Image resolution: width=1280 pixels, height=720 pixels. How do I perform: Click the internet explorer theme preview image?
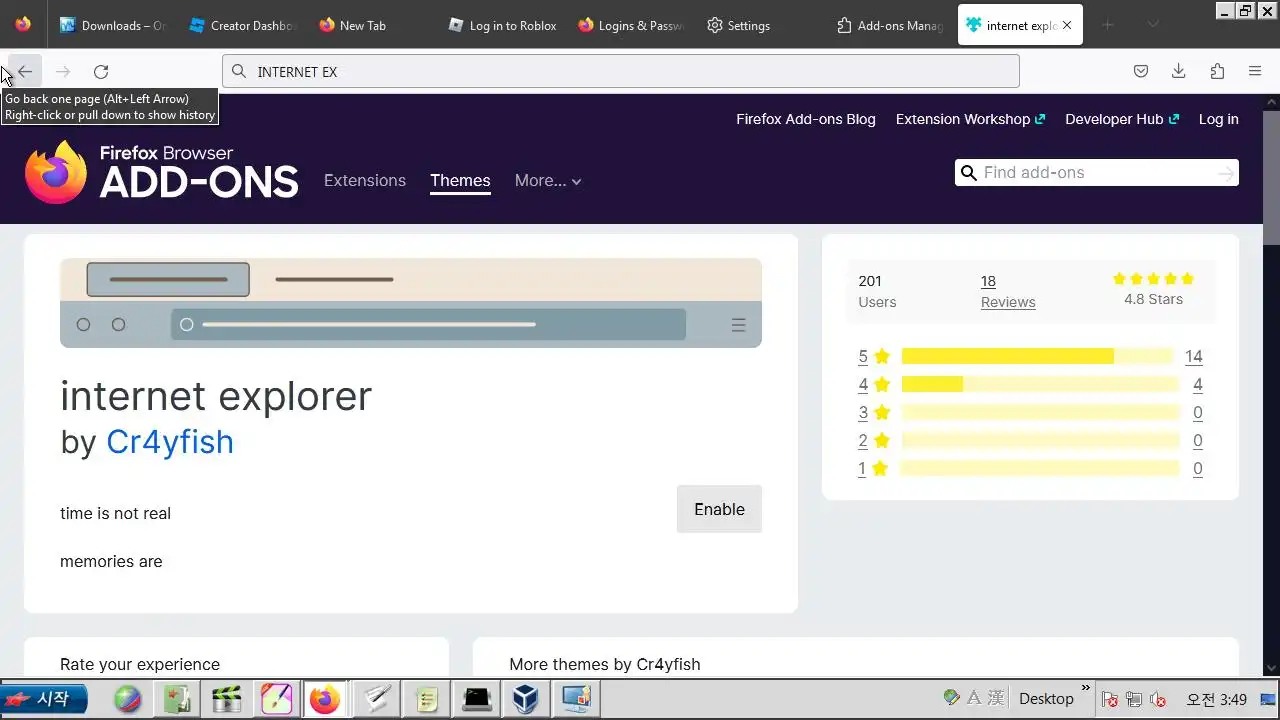click(411, 303)
